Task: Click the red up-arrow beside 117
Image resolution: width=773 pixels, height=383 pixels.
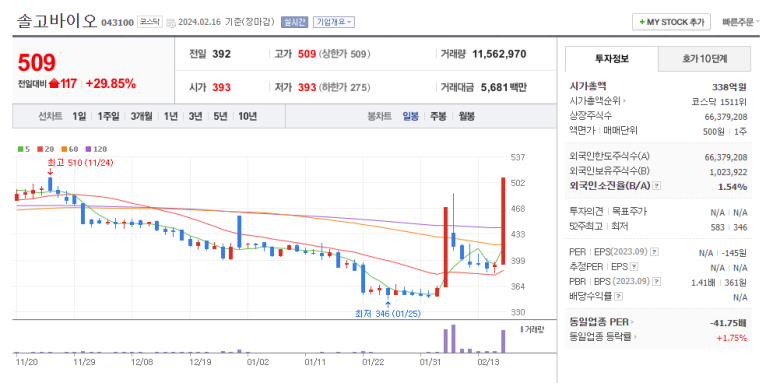Action: [54, 84]
